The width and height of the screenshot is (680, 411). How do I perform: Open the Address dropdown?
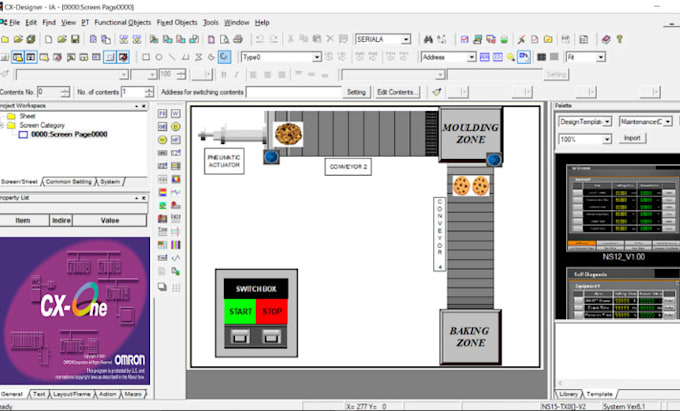coord(471,57)
